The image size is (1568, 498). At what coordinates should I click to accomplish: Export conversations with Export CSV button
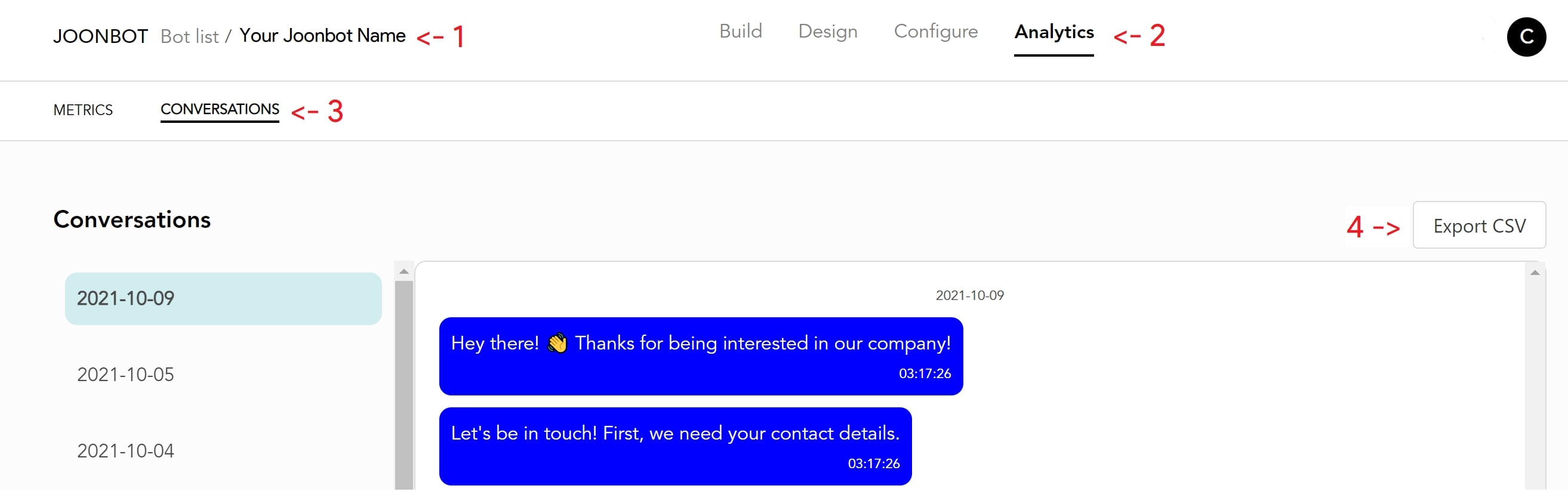(x=1478, y=225)
